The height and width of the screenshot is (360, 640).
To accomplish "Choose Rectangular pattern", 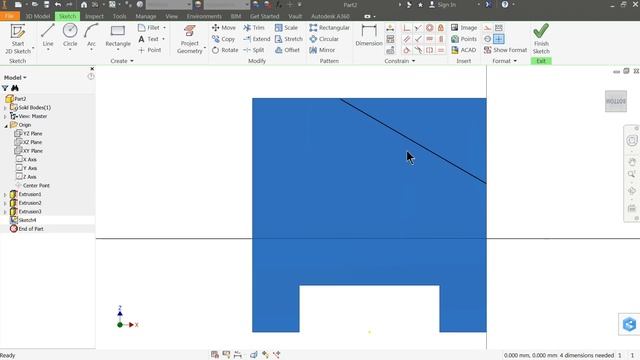I will tap(329, 27).
